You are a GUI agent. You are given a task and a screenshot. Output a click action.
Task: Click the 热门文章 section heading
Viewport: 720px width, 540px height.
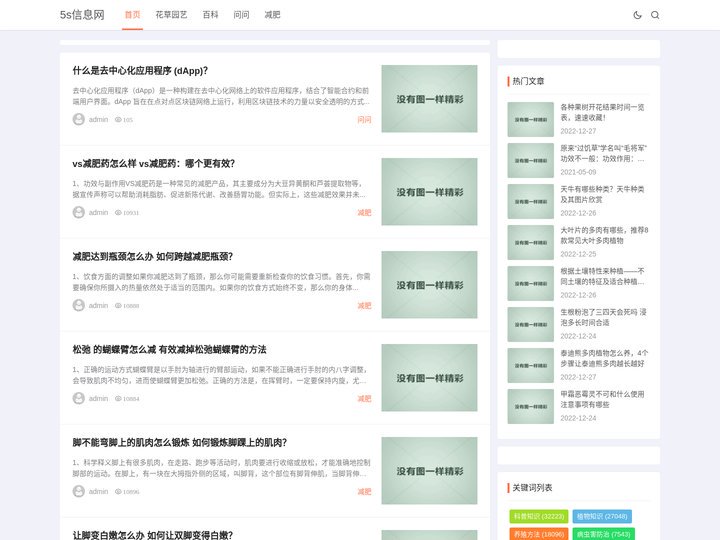tap(528, 81)
